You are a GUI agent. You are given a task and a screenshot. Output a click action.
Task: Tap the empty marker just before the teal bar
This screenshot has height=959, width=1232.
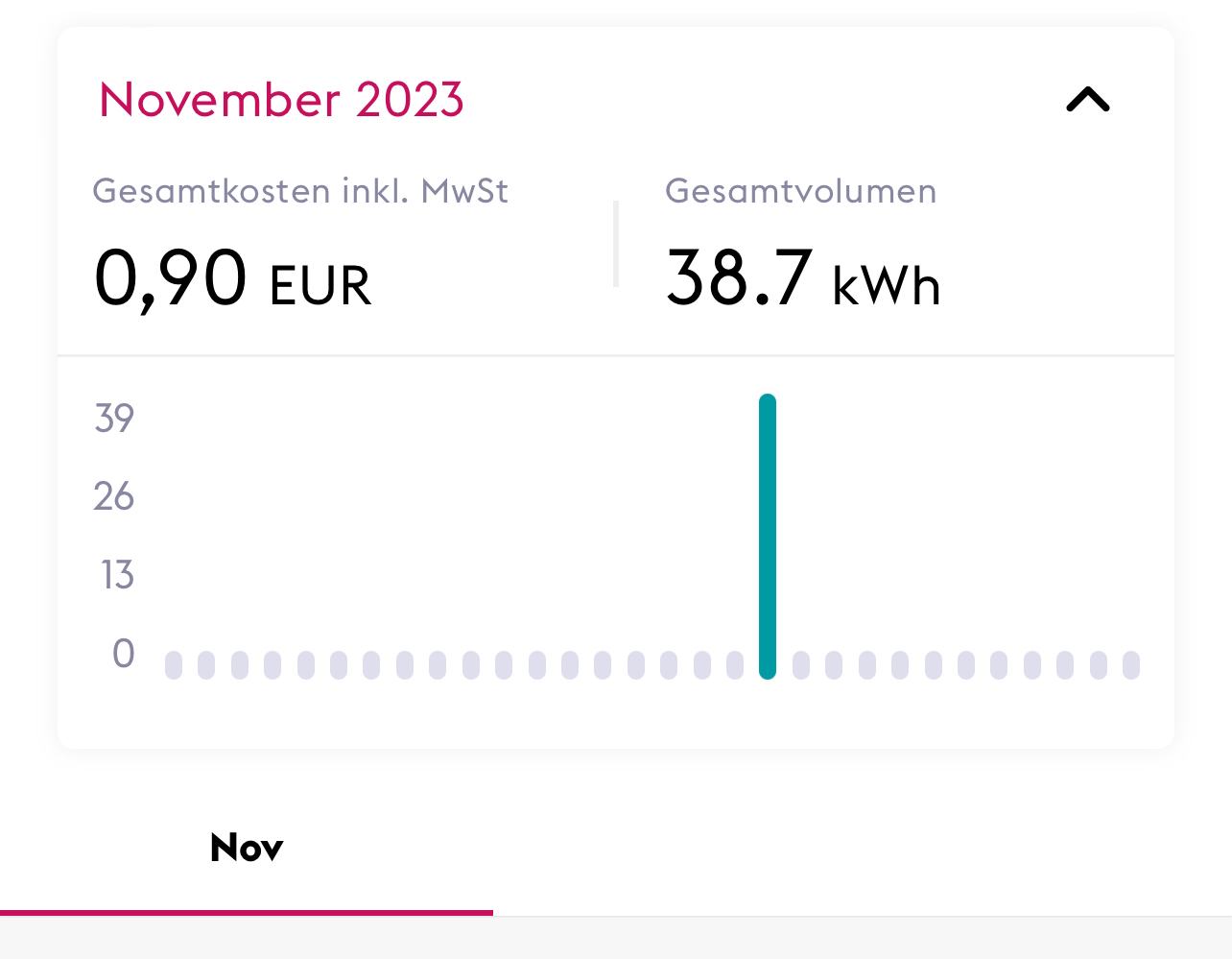pyautogui.click(x=735, y=665)
